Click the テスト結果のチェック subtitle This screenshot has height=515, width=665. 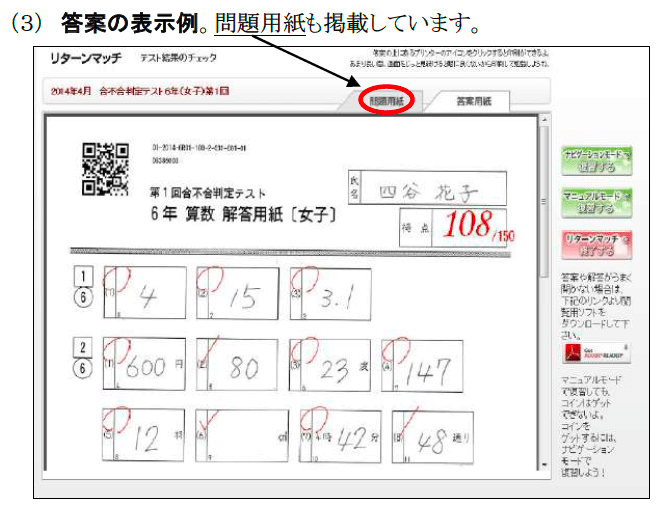point(179,58)
